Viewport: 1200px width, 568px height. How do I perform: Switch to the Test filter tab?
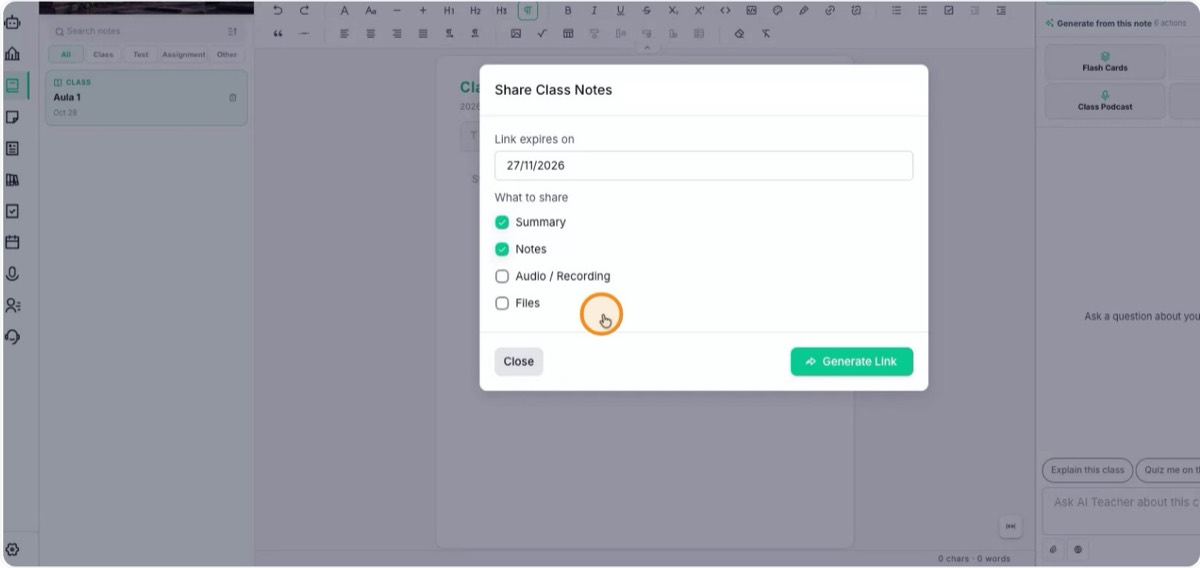140,55
